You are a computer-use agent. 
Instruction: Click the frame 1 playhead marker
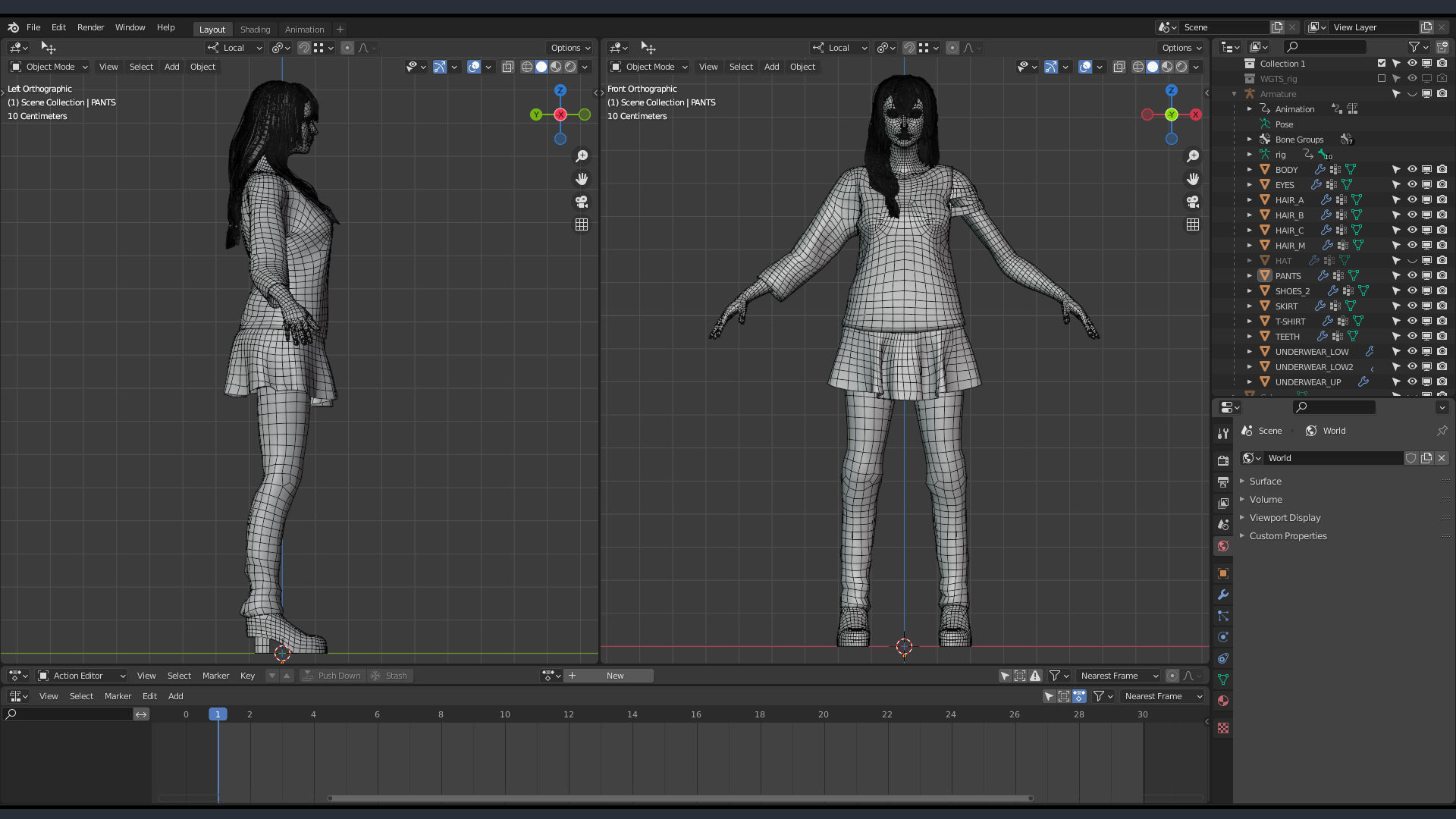(x=218, y=714)
